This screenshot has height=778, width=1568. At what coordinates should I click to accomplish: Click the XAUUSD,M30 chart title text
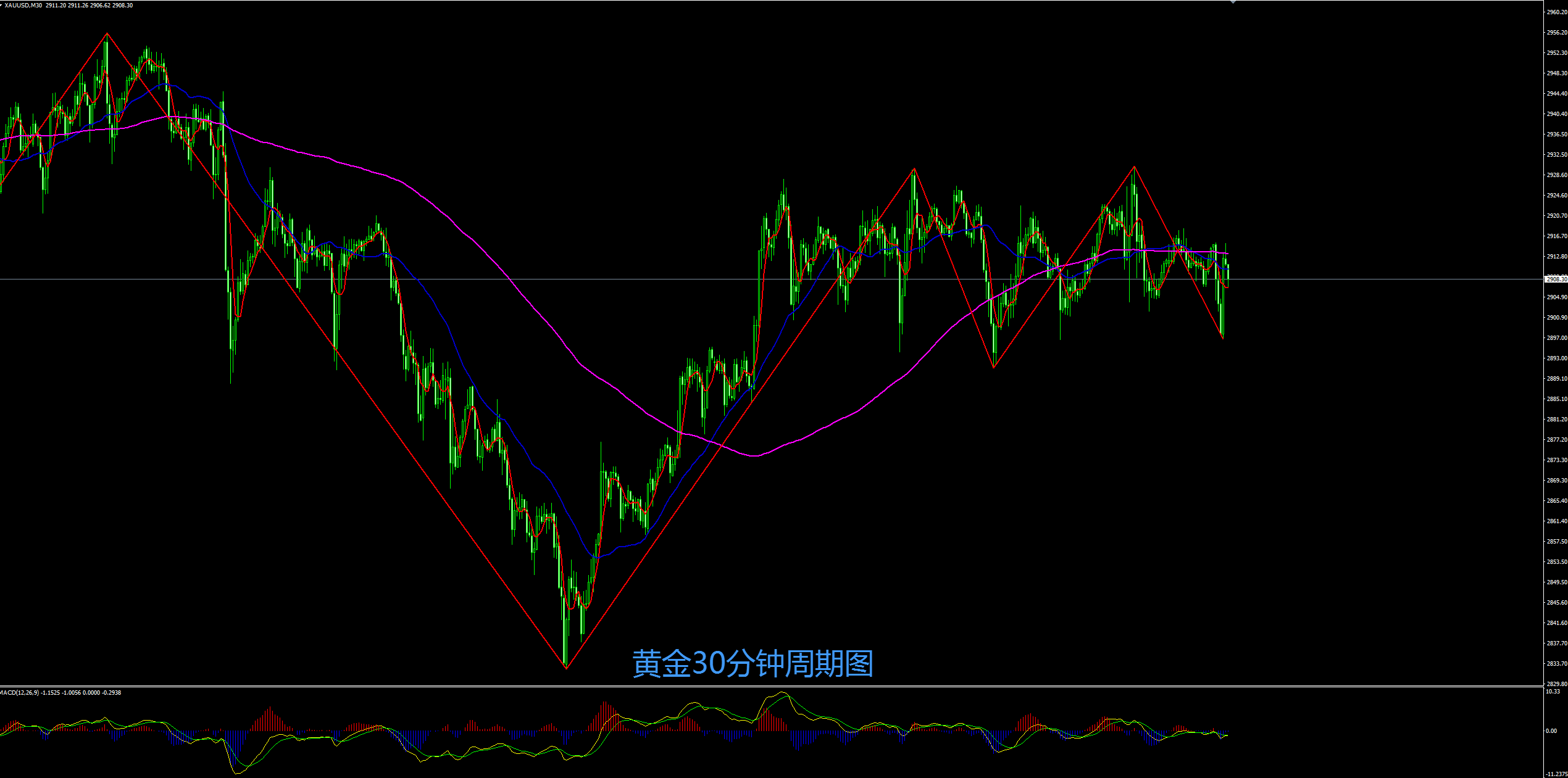[x=24, y=6]
